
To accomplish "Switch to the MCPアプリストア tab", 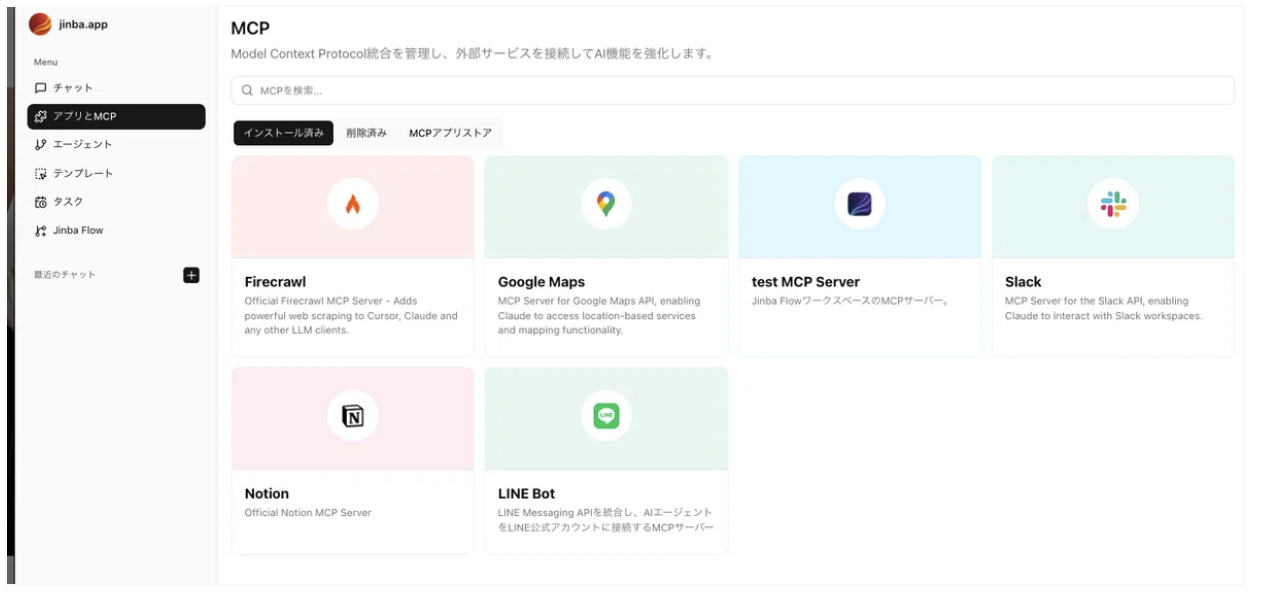I will [450, 133].
